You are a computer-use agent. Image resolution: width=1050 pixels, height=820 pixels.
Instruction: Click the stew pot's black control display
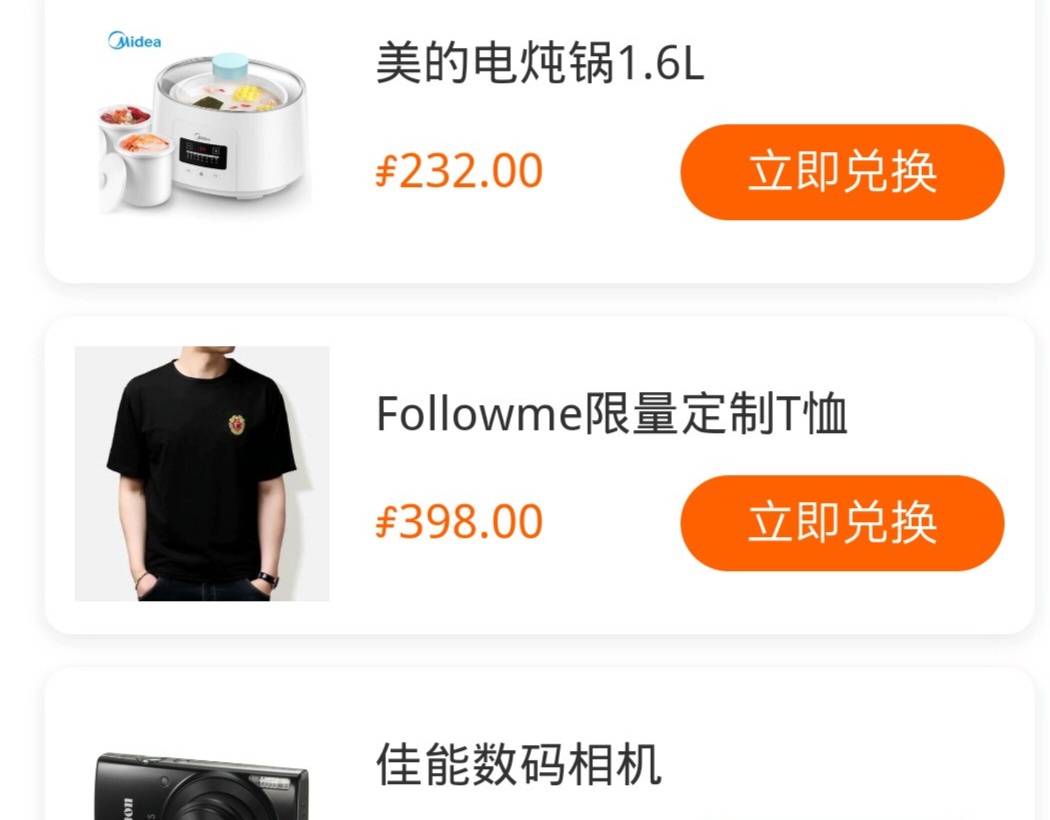tap(202, 153)
